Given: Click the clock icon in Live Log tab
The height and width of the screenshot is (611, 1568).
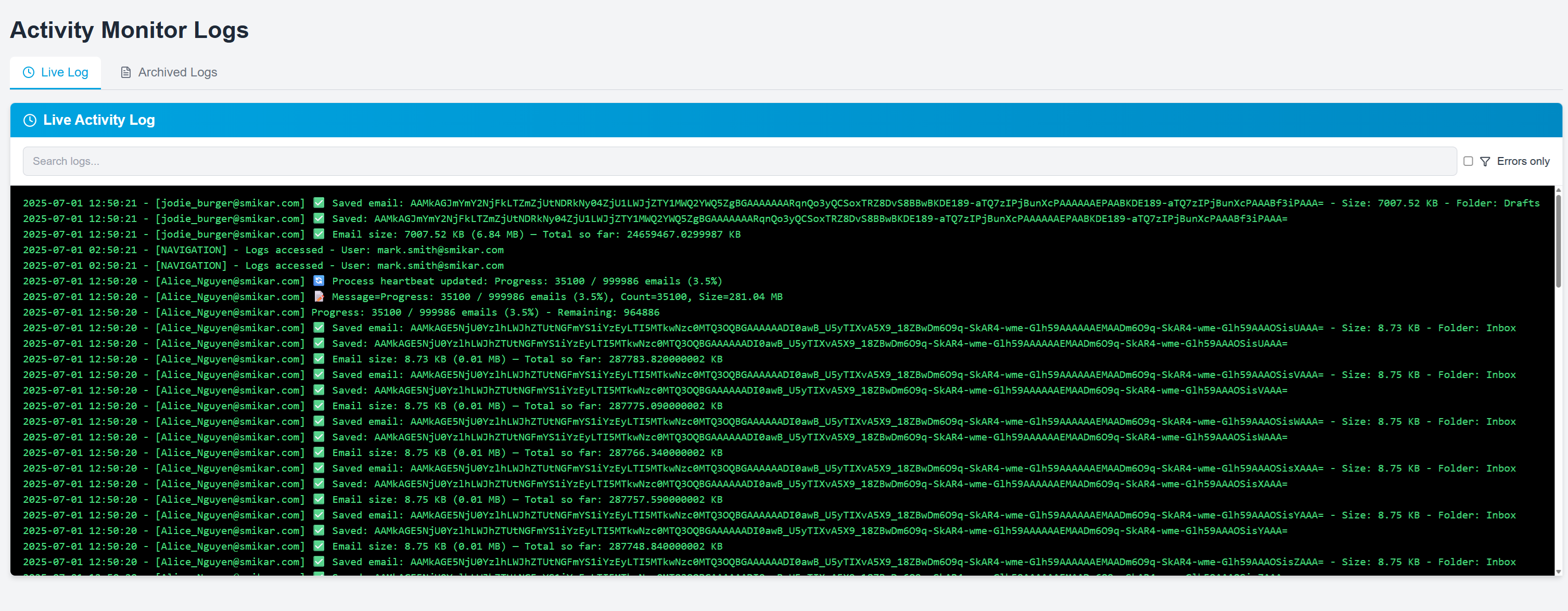Looking at the screenshot, I should (x=29, y=72).
